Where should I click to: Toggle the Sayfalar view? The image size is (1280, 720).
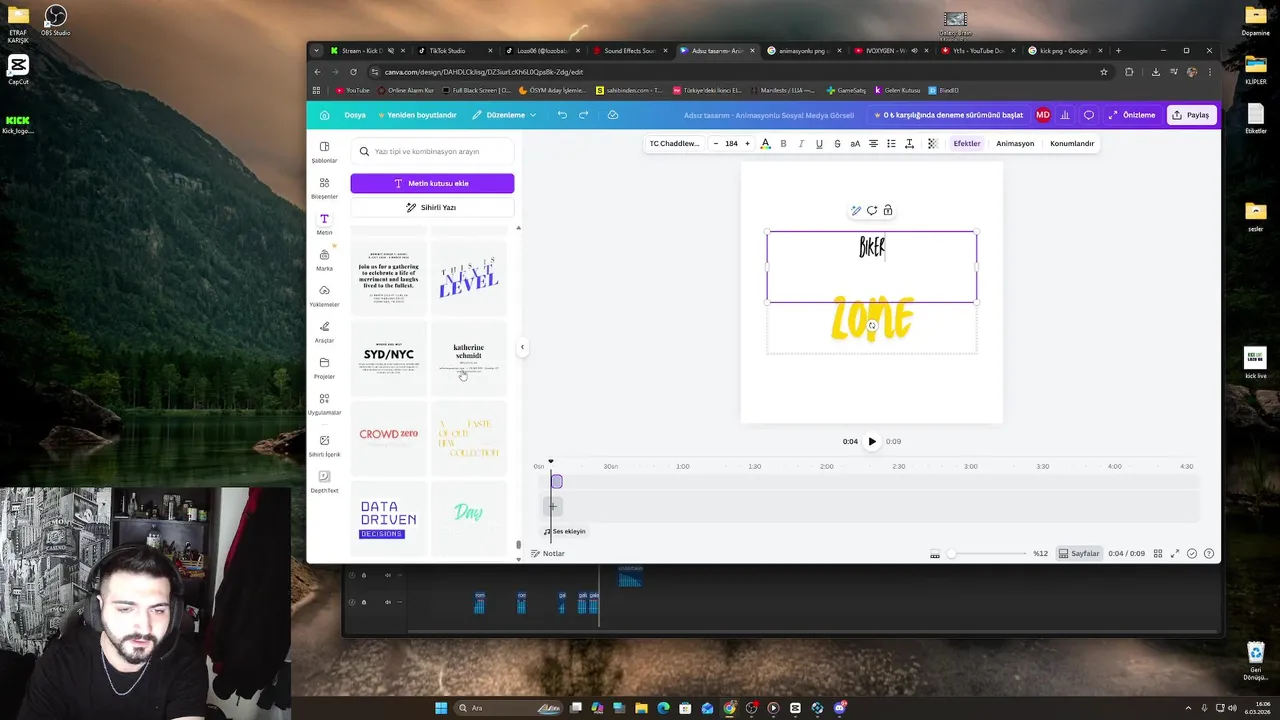pos(1079,554)
